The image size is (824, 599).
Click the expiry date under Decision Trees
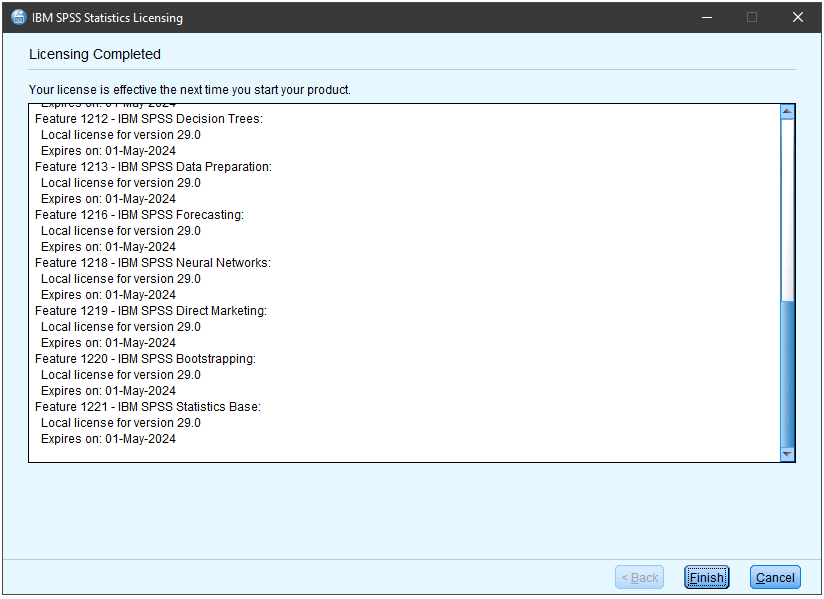[108, 151]
